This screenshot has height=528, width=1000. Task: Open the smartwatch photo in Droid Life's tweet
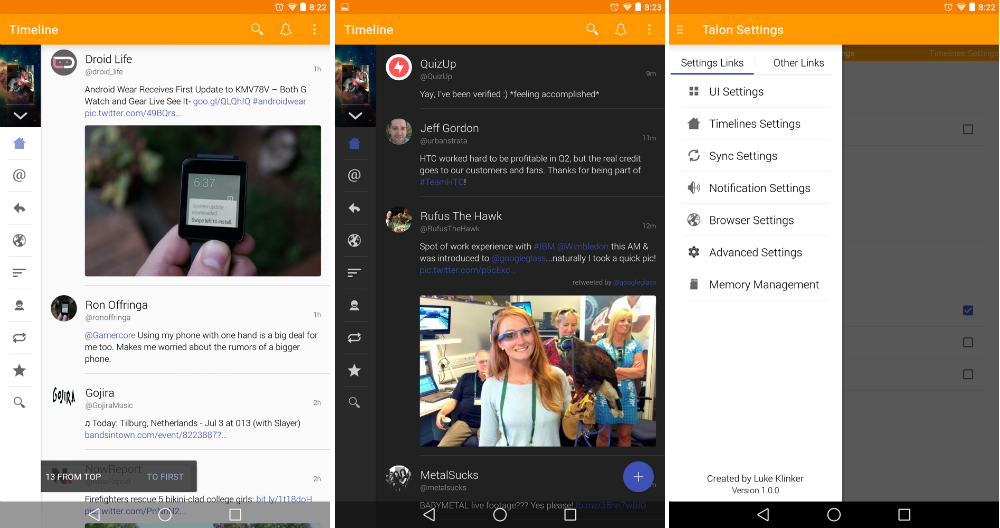coord(202,200)
